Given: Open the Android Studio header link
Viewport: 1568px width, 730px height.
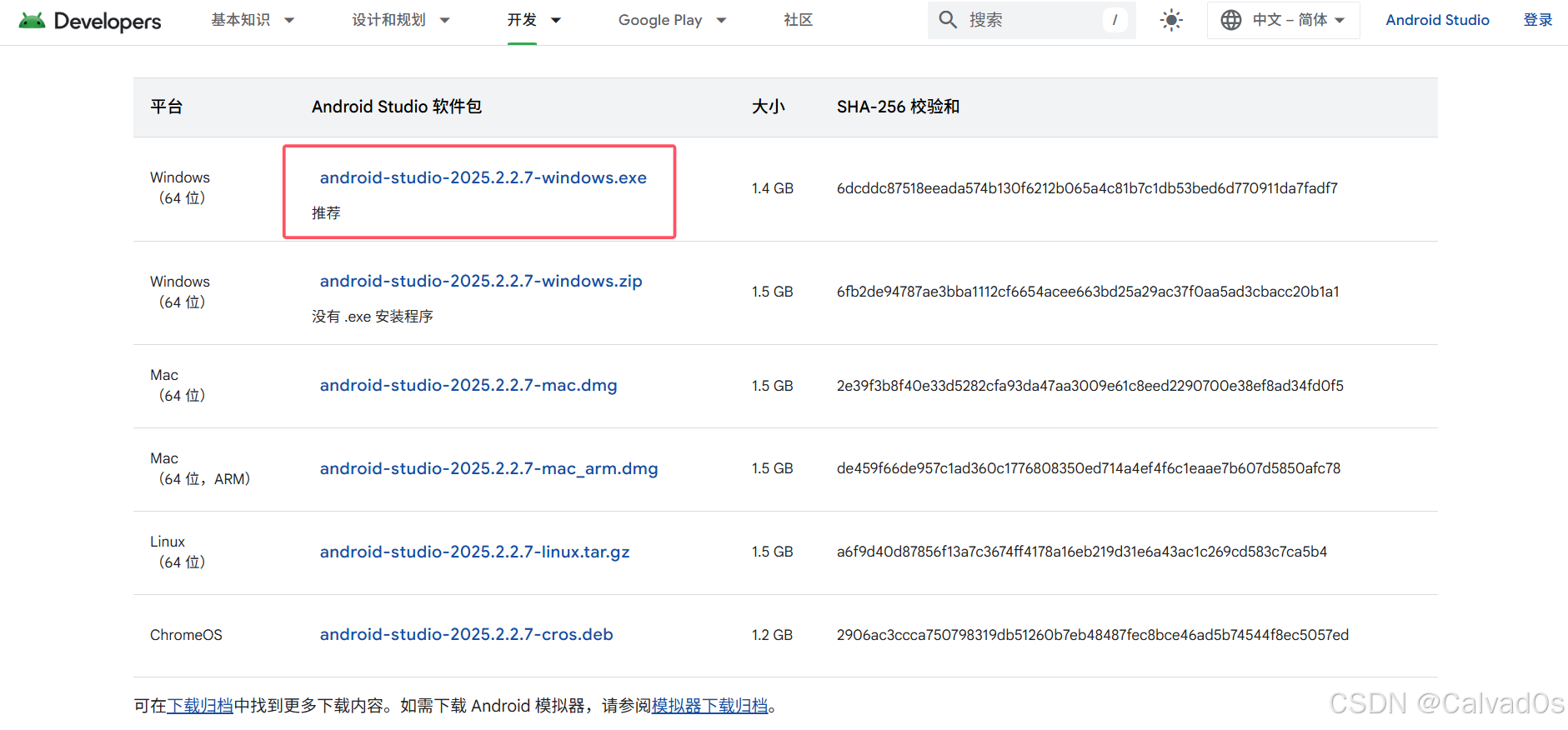Looking at the screenshot, I should [x=1437, y=20].
